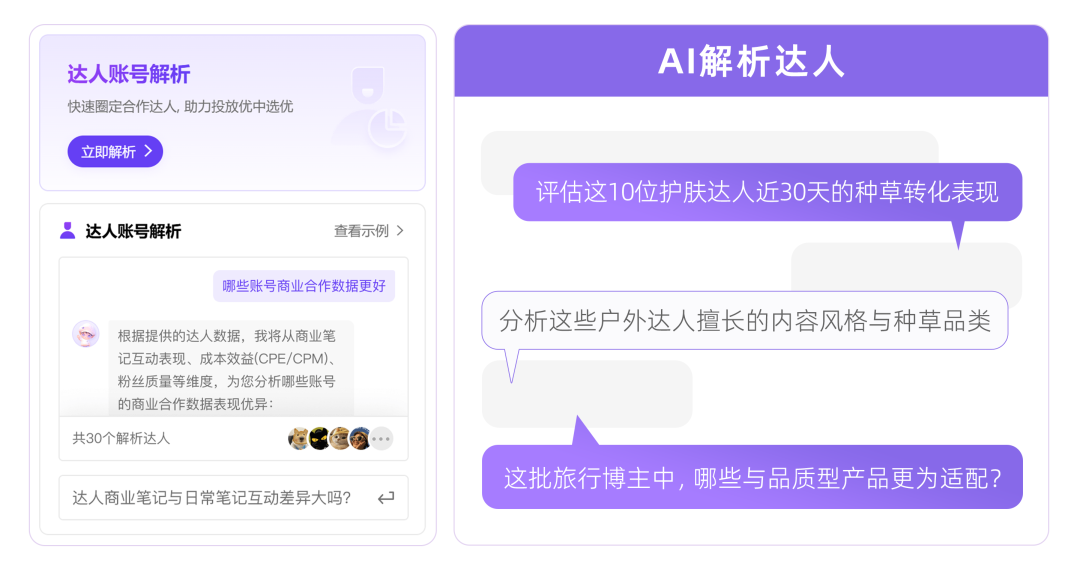1080x575 pixels.
Task: Click the 共30个解析达人 count label
Action: (121, 438)
